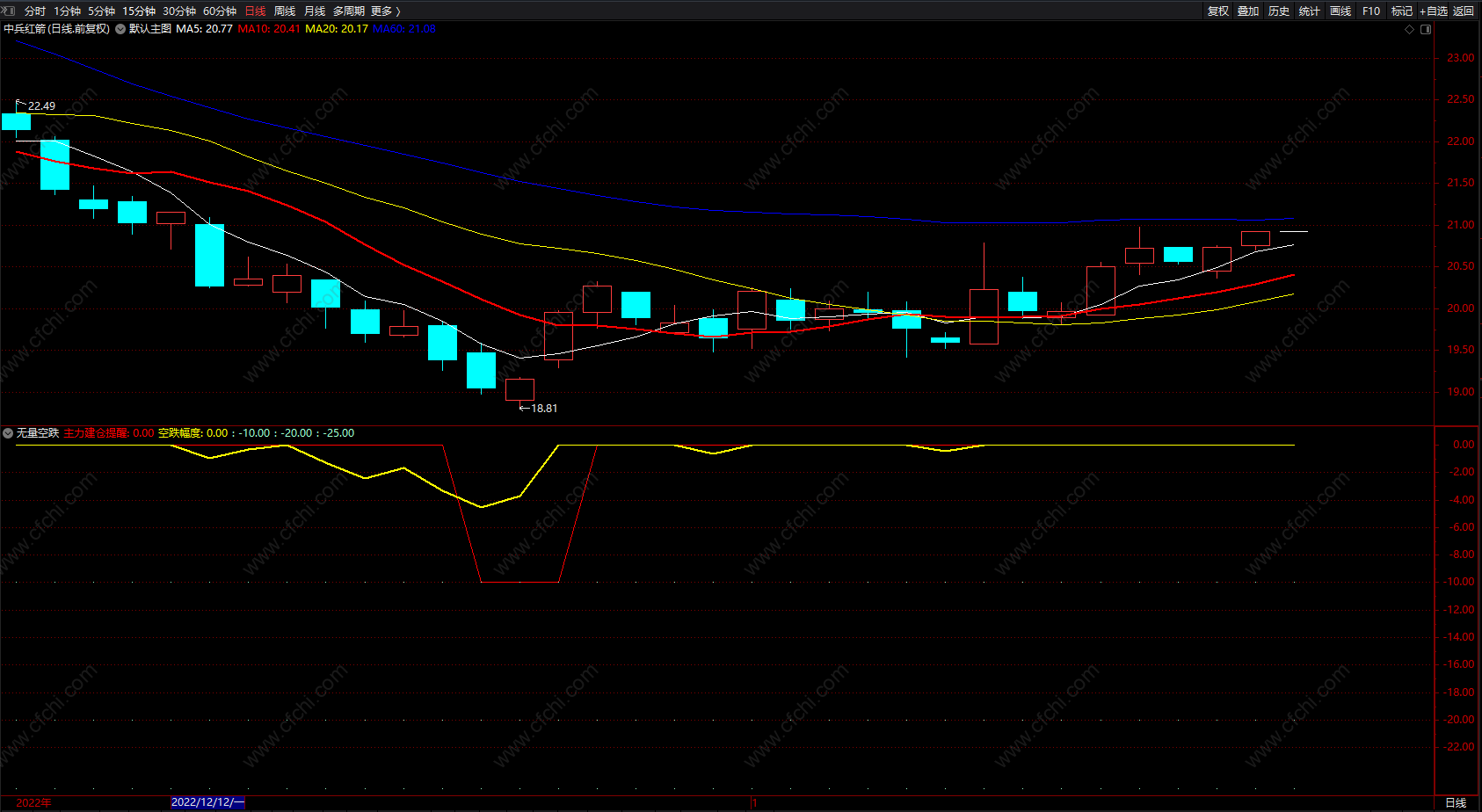Select the 15分钟 period tab

[x=139, y=11]
